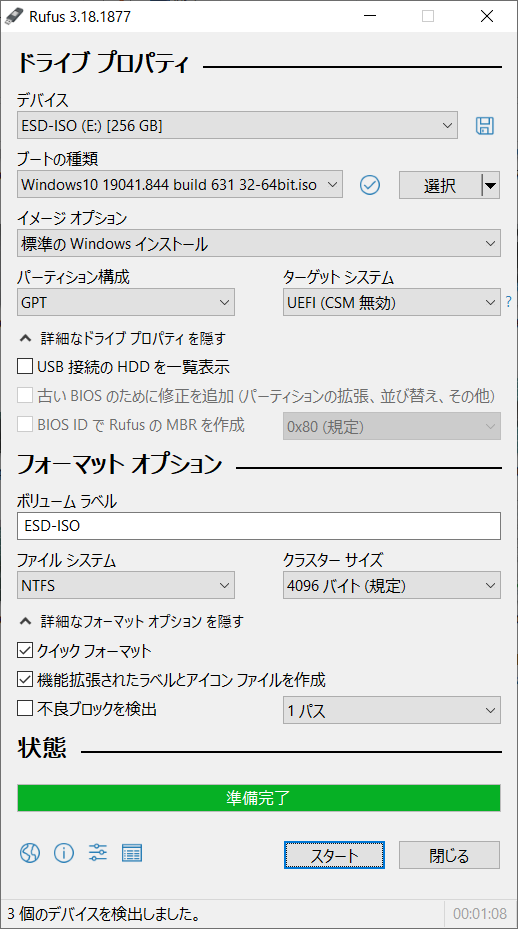Screen dimensions: 518x929
Task: Open the arrow menu next to 選択 button
Action: (x=490, y=185)
